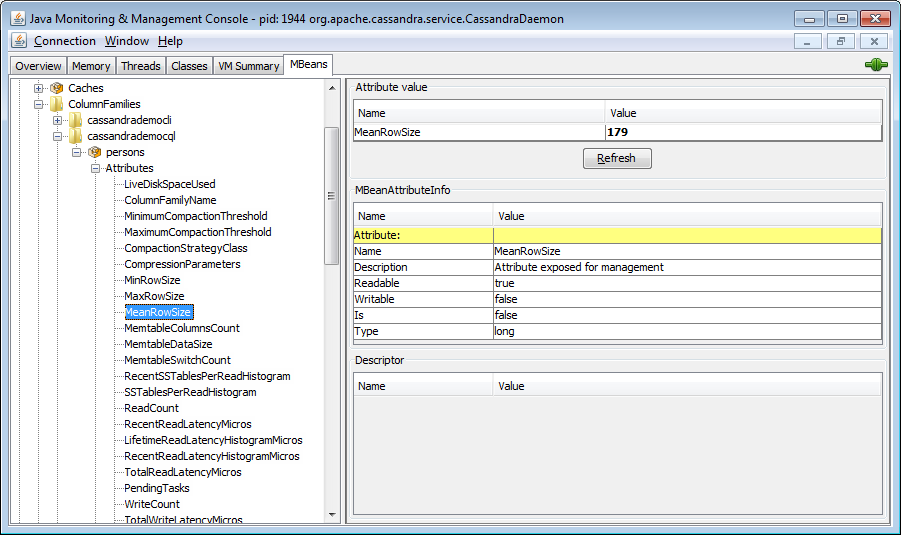The image size is (901, 535).
Task: Click the green connection status icon
Action: tap(876, 65)
